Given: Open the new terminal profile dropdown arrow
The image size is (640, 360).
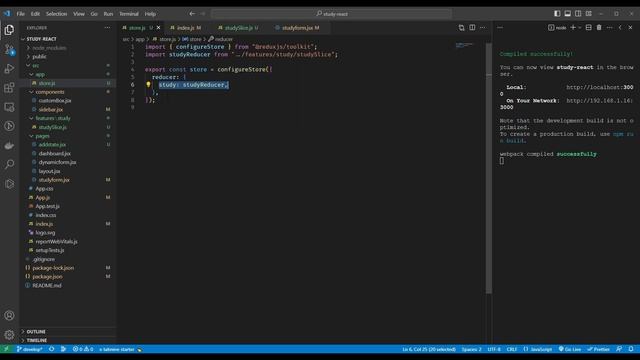Looking at the screenshot, I should [x=580, y=27].
